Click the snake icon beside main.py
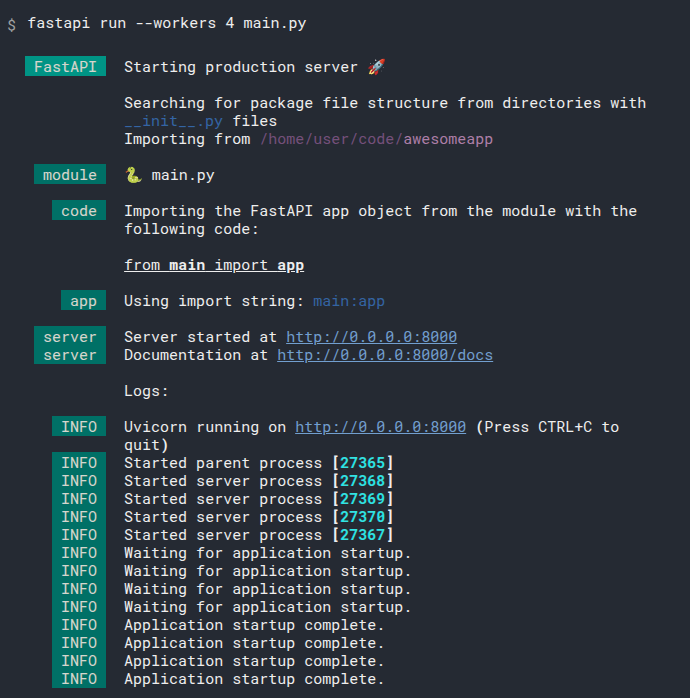690x698 pixels. point(133,175)
